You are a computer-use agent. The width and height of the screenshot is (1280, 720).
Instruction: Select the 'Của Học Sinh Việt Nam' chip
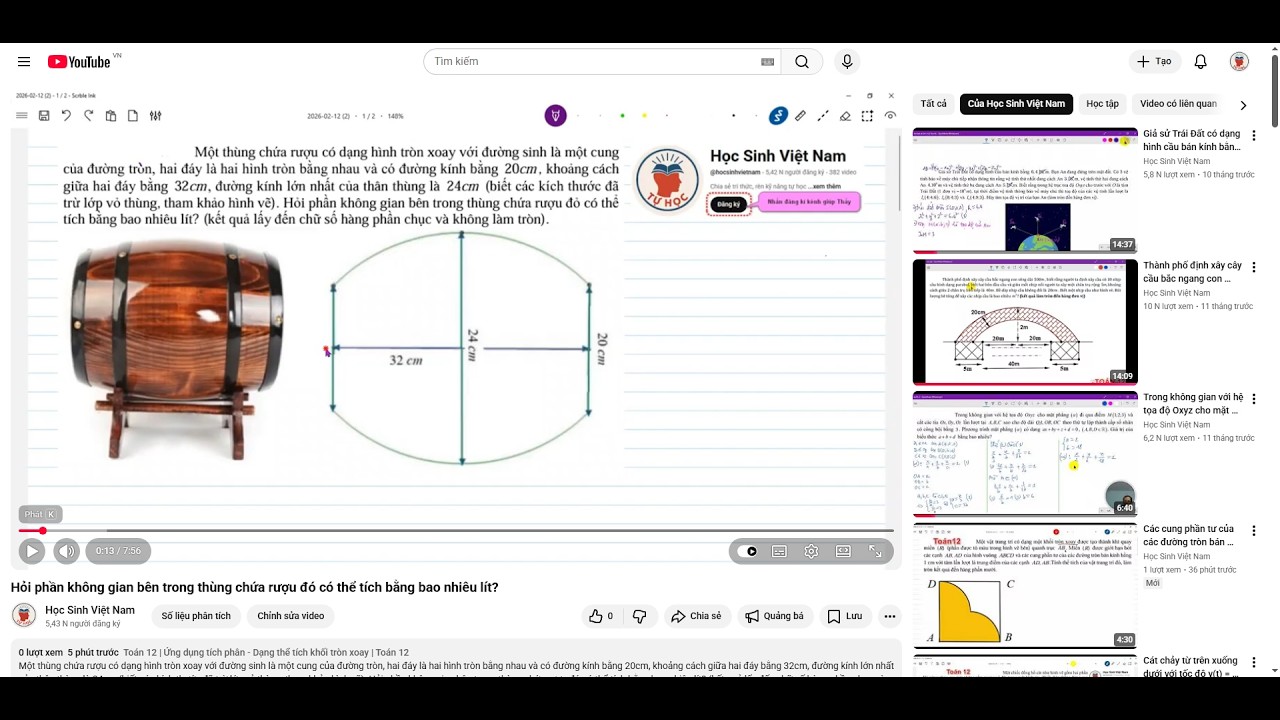1016,104
